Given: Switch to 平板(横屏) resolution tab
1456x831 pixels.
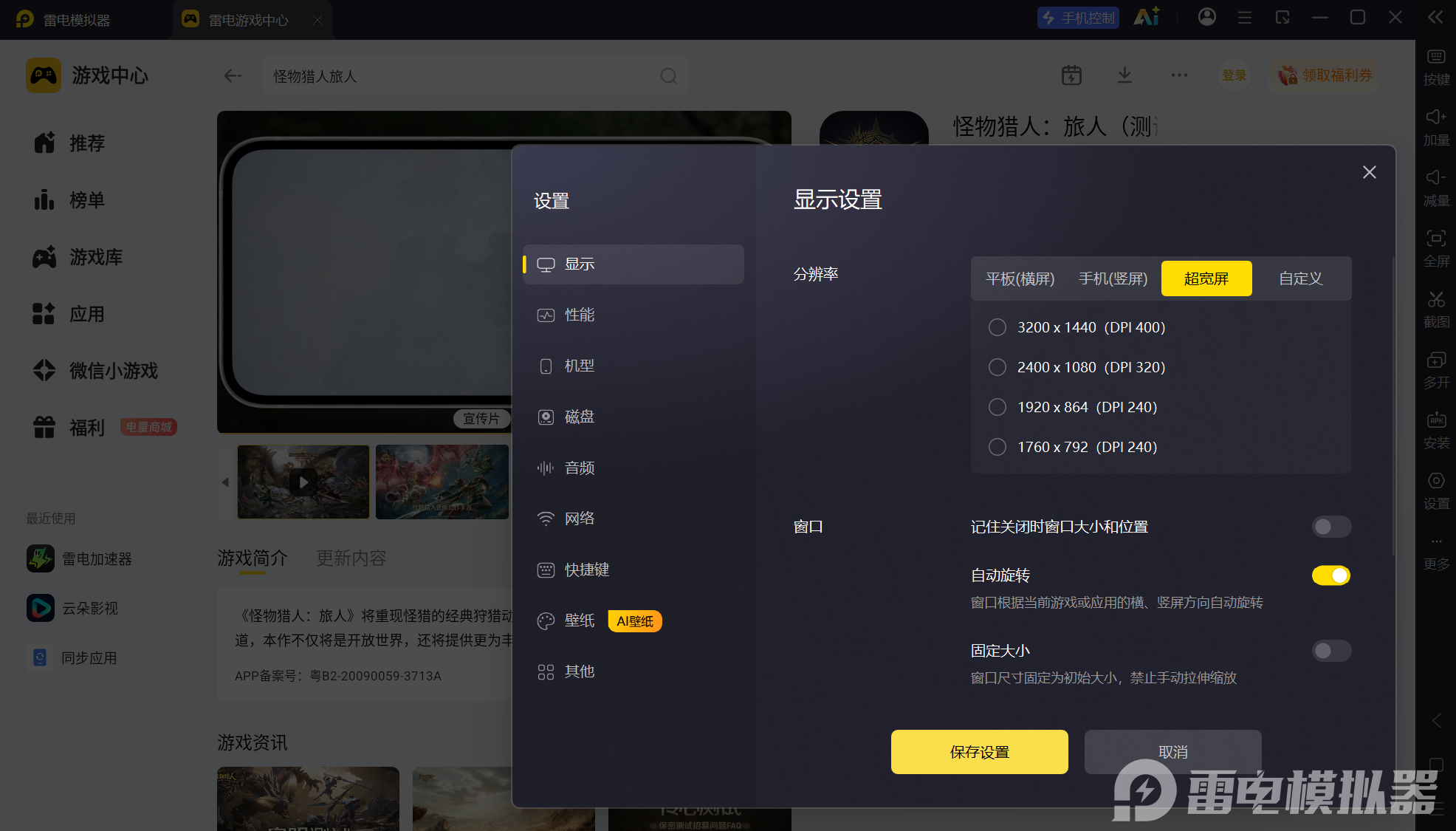Looking at the screenshot, I should [1020, 278].
